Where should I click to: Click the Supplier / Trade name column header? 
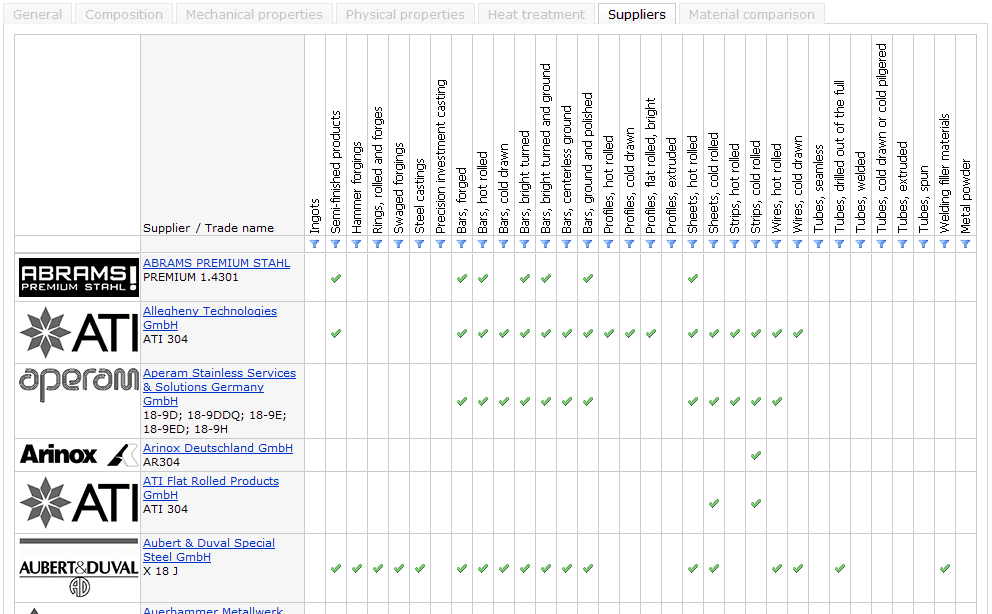[208, 228]
